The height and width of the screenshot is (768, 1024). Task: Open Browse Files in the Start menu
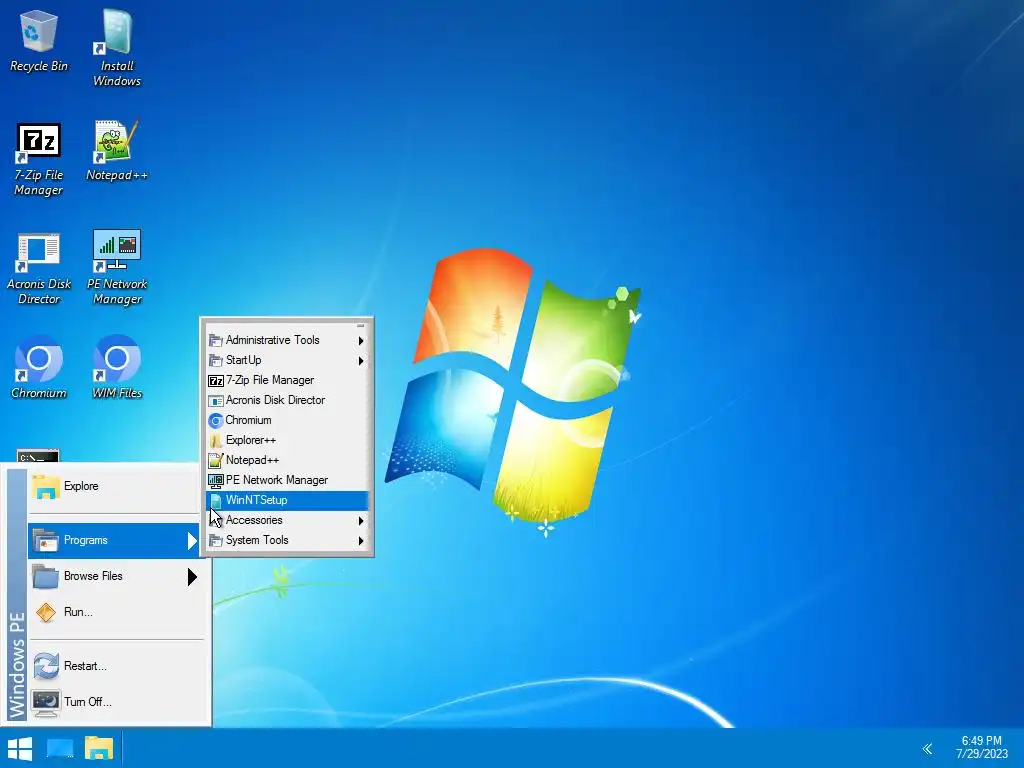(x=116, y=576)
